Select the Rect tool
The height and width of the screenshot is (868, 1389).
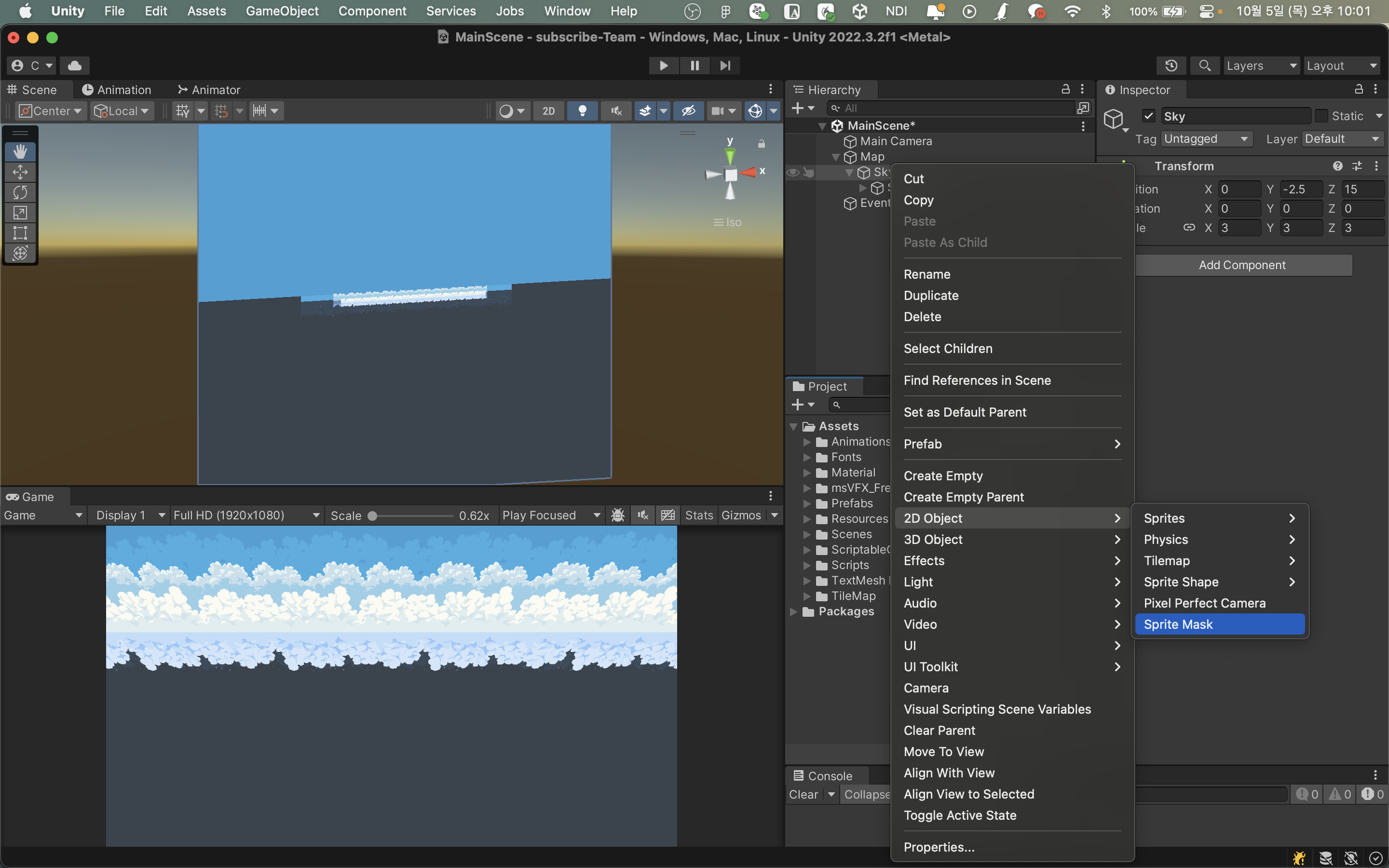coord(20,232)
